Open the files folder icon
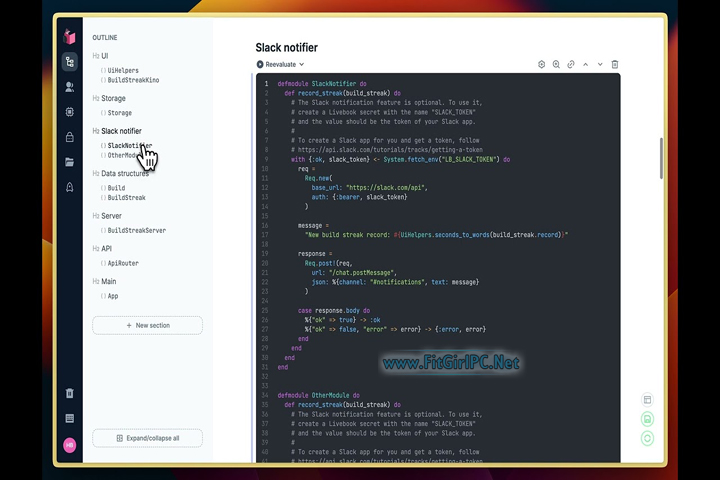720x480 pixels. click(x=69, y=162)
